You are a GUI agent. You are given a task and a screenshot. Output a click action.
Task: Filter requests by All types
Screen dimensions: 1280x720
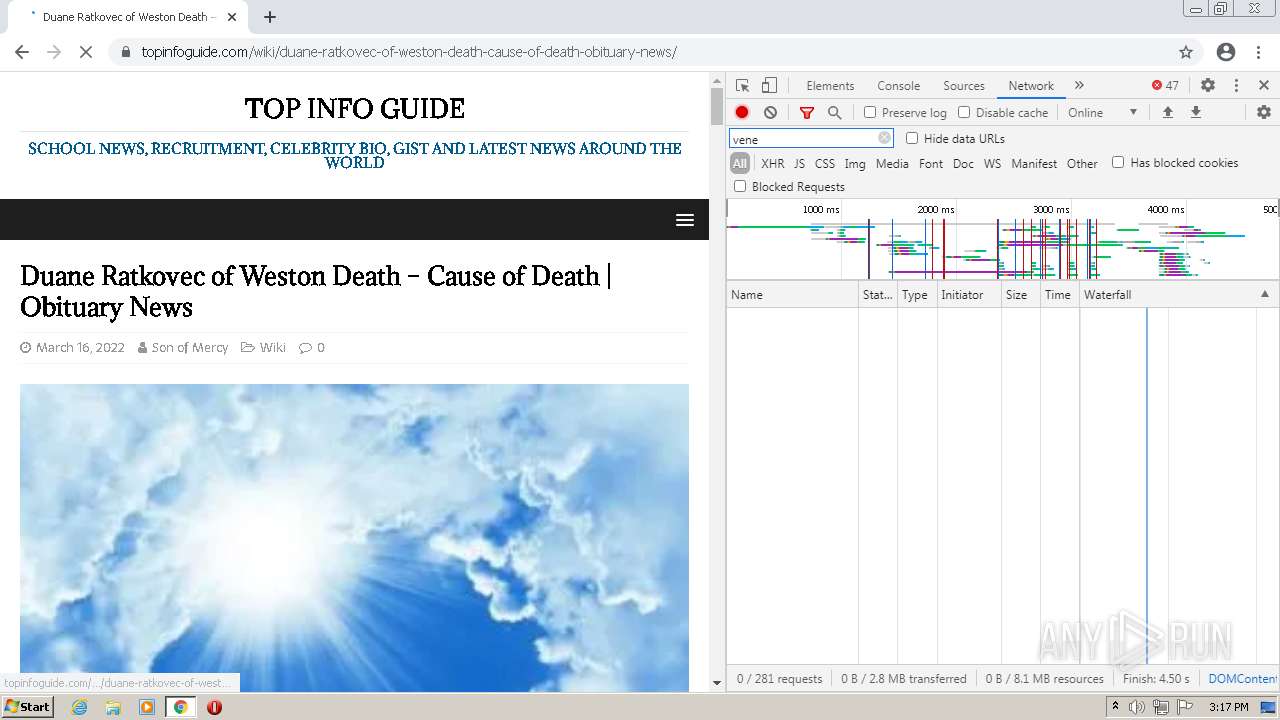coord(740,163)
